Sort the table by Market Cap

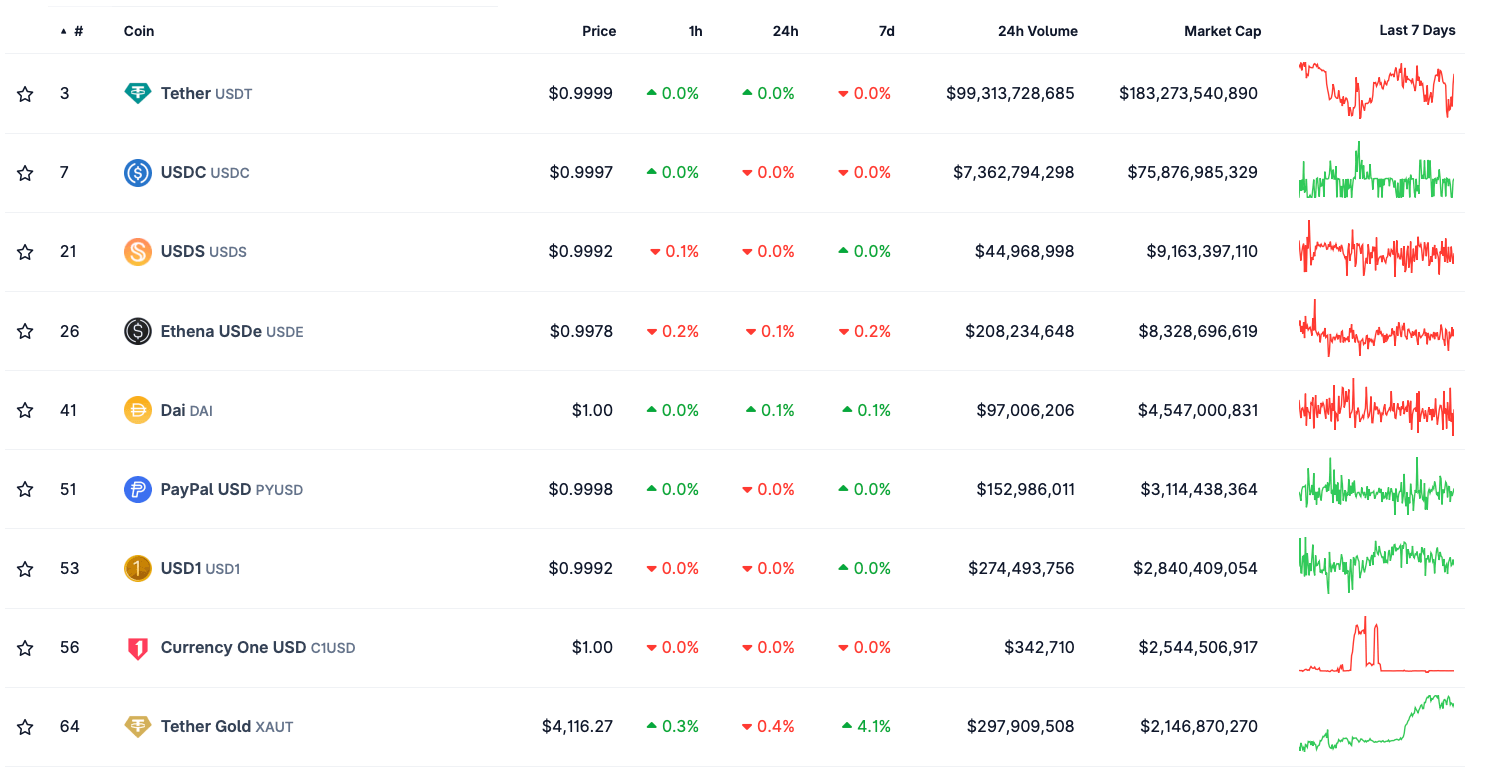tap(1222, 31)
